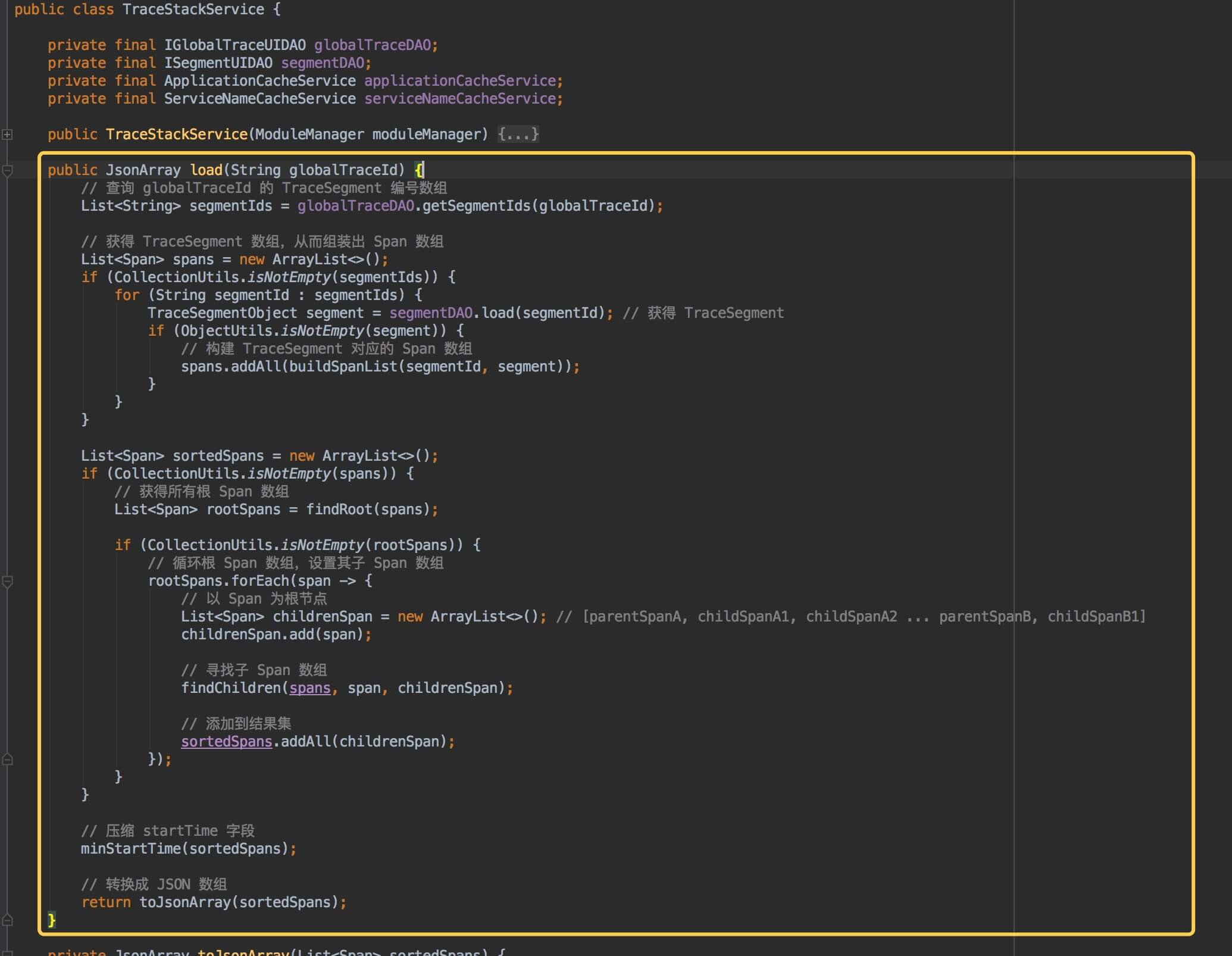1232x956 pixels.
Task: Click the highlighted closing brace of load
Action: pyautogui.click(x=52, y=920)
